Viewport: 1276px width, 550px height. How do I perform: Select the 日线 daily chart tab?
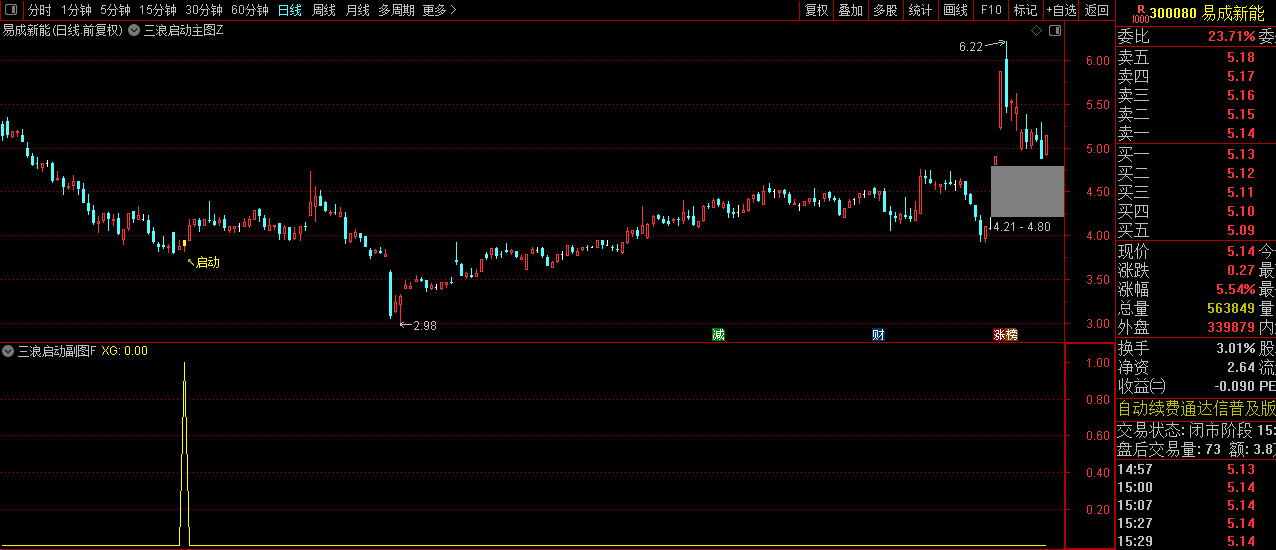(290, 10)
